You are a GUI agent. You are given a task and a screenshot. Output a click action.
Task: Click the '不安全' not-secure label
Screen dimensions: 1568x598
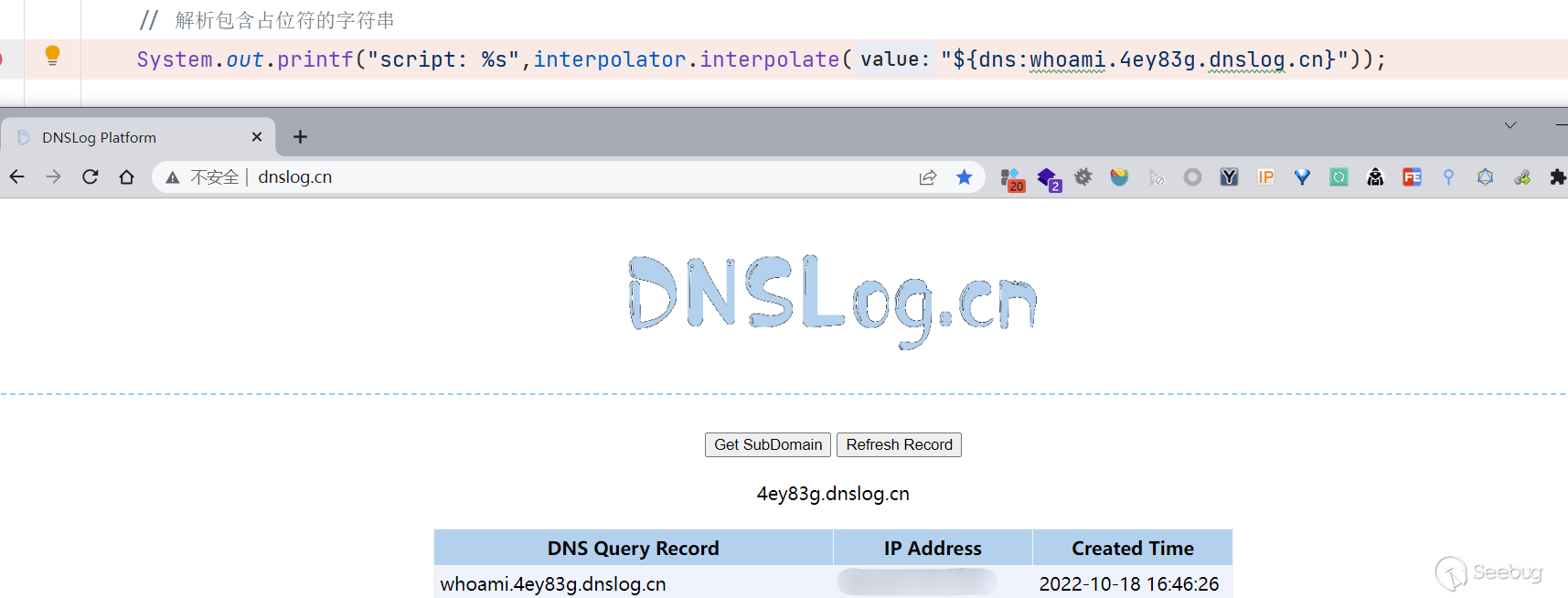click(214, 177)
